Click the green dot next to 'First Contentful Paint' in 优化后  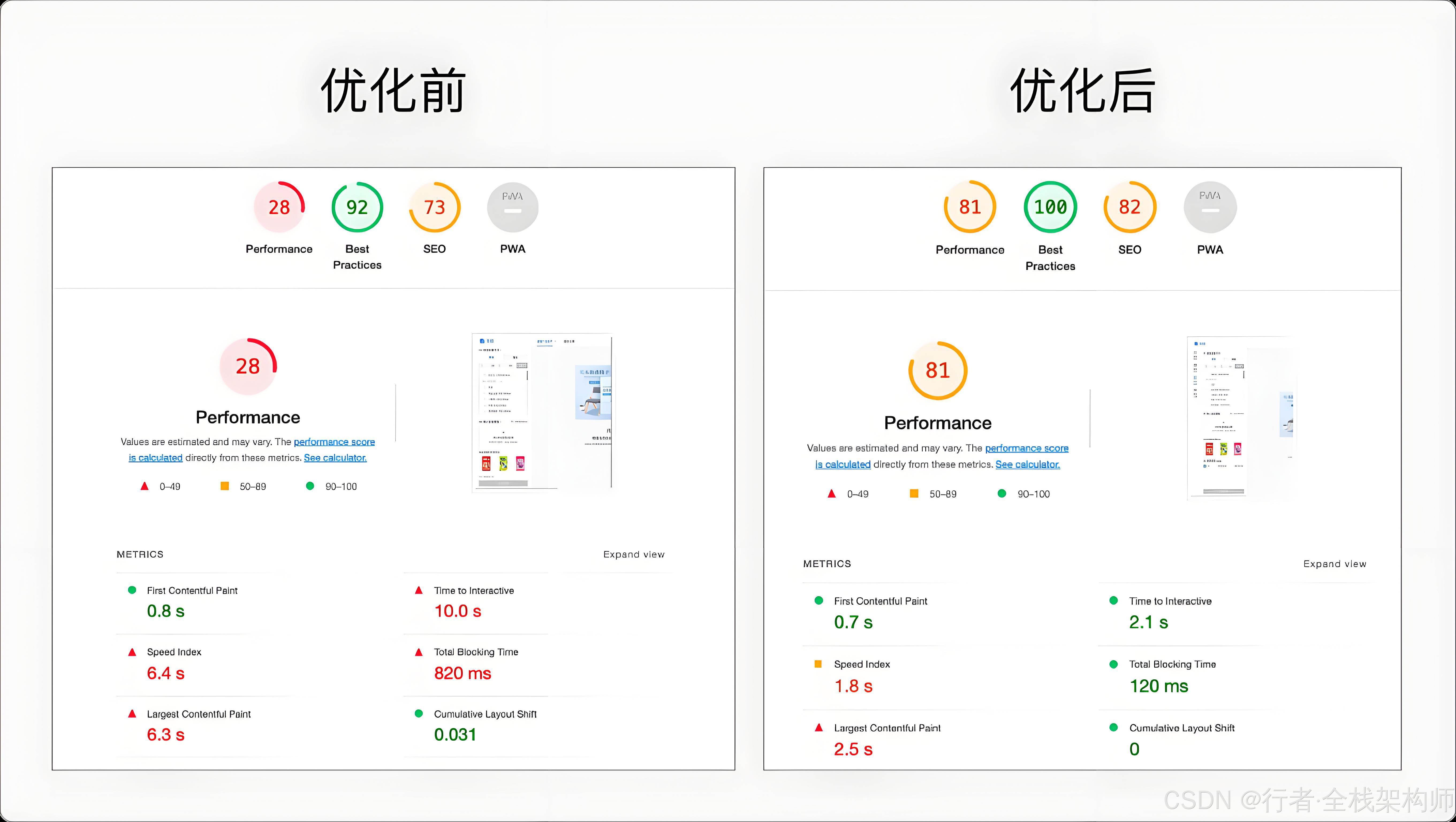(x=818, y=600)
